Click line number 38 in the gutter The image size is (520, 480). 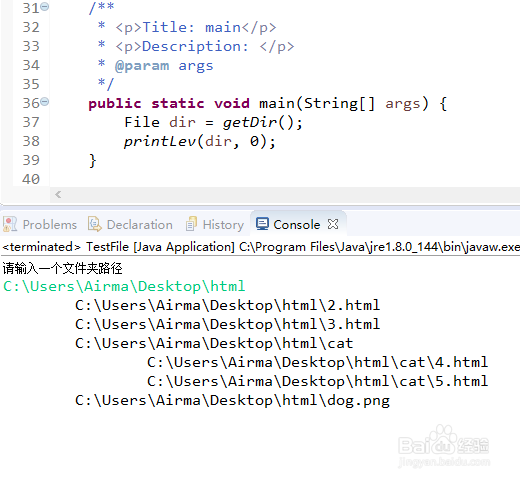tap(31, 141)
